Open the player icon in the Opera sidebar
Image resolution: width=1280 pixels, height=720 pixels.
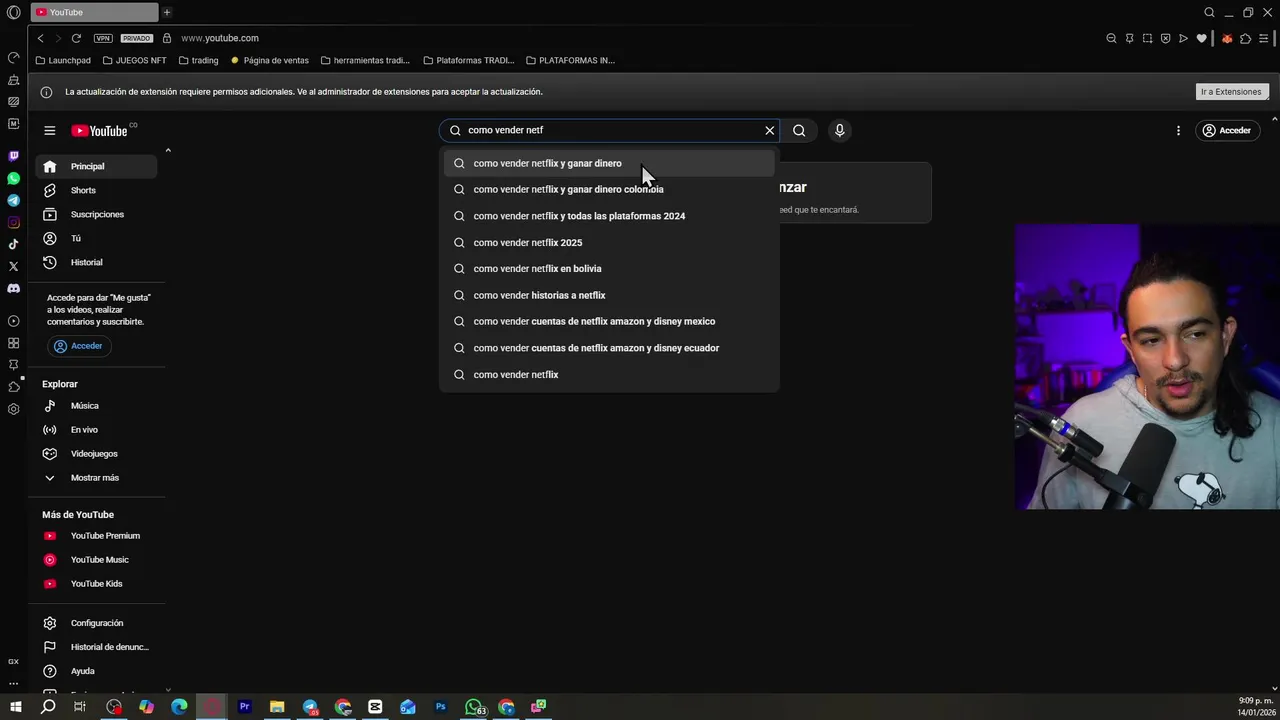(x=13, y=321)
